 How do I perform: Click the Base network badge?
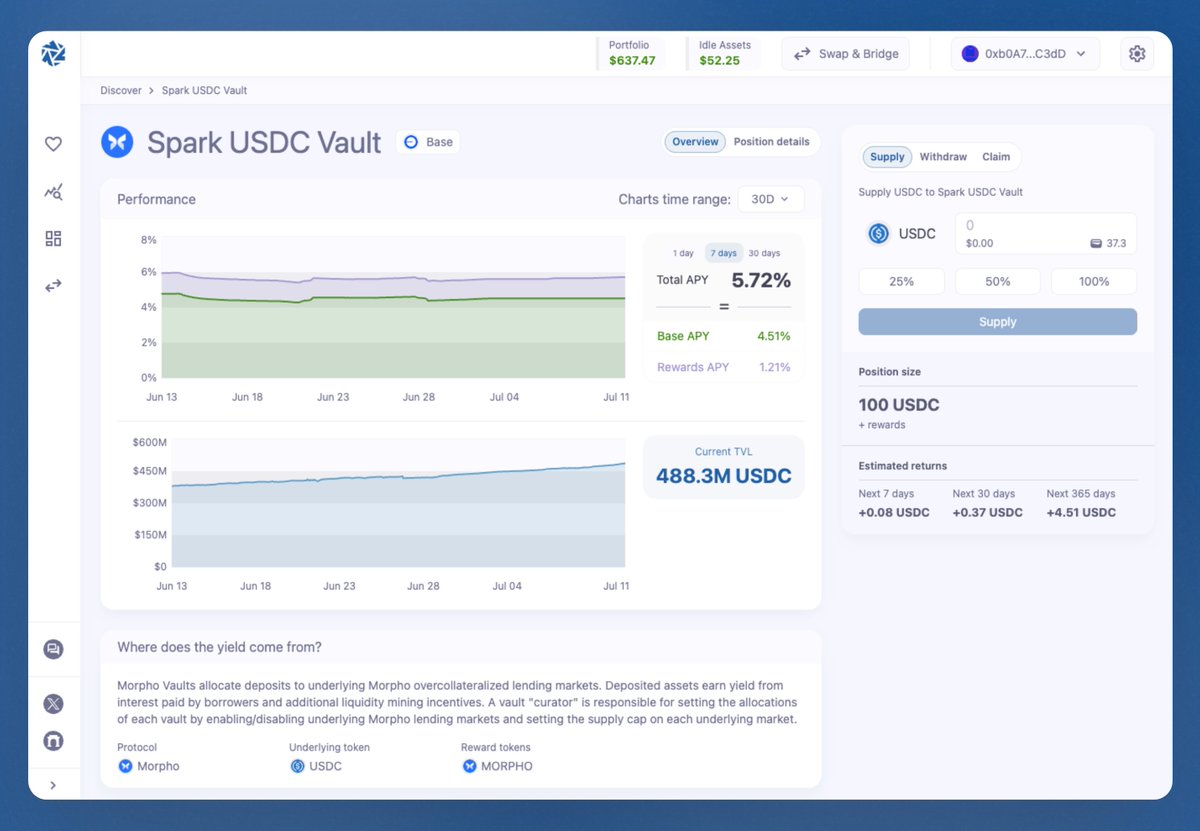428,142
